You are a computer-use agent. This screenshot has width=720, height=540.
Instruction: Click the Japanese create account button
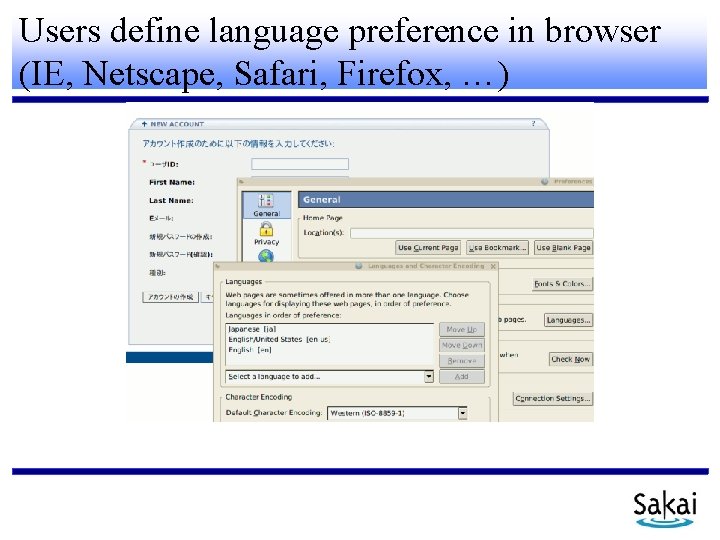(170, 297)
